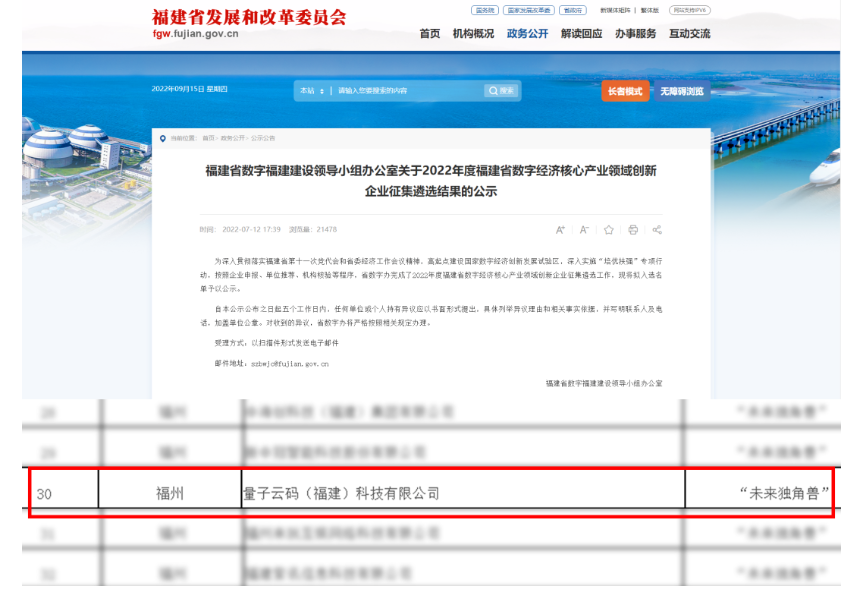The width and height of the screenshot is (858, 597).
Task: Open the 办事服务 navigation menu
Action: [x=636, y=34]
